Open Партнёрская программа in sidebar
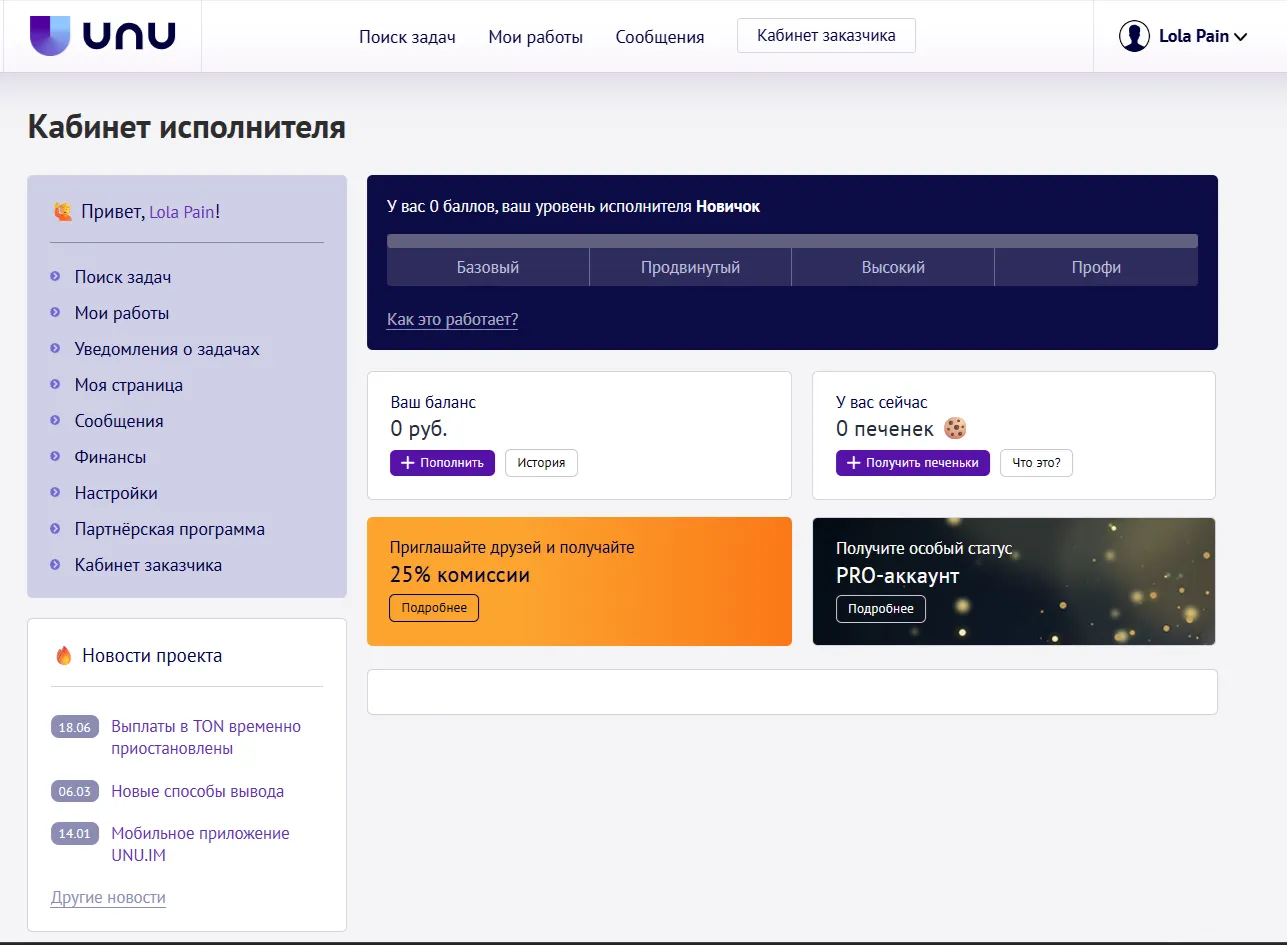 [x=170, y=529]
